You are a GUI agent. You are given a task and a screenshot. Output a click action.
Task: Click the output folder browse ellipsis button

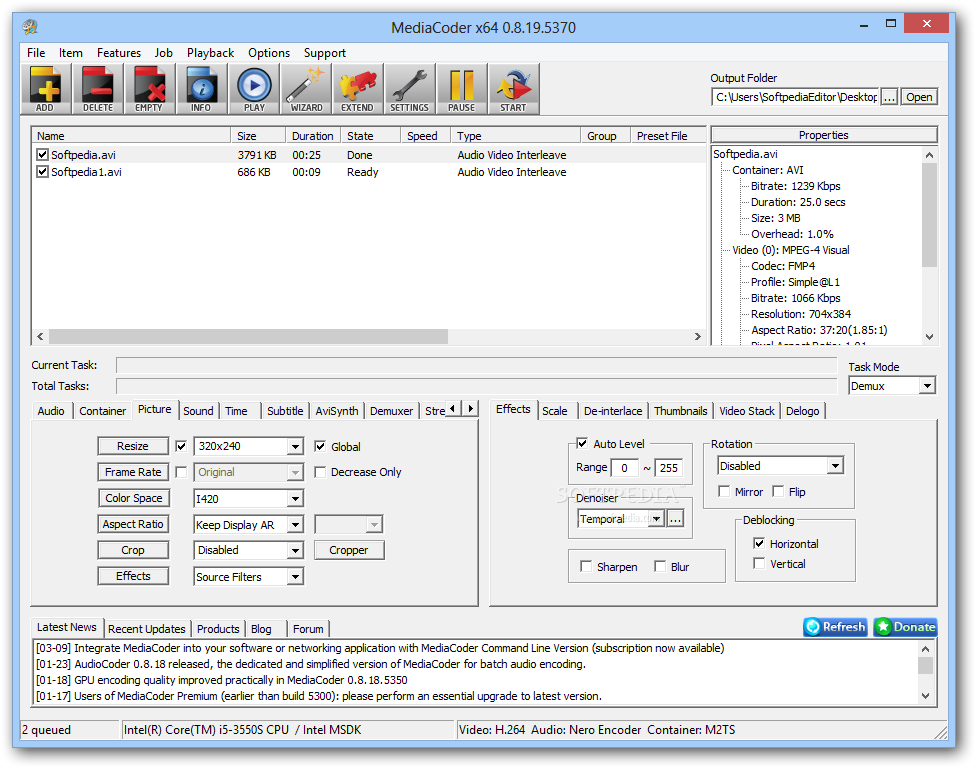click(889, 97)
